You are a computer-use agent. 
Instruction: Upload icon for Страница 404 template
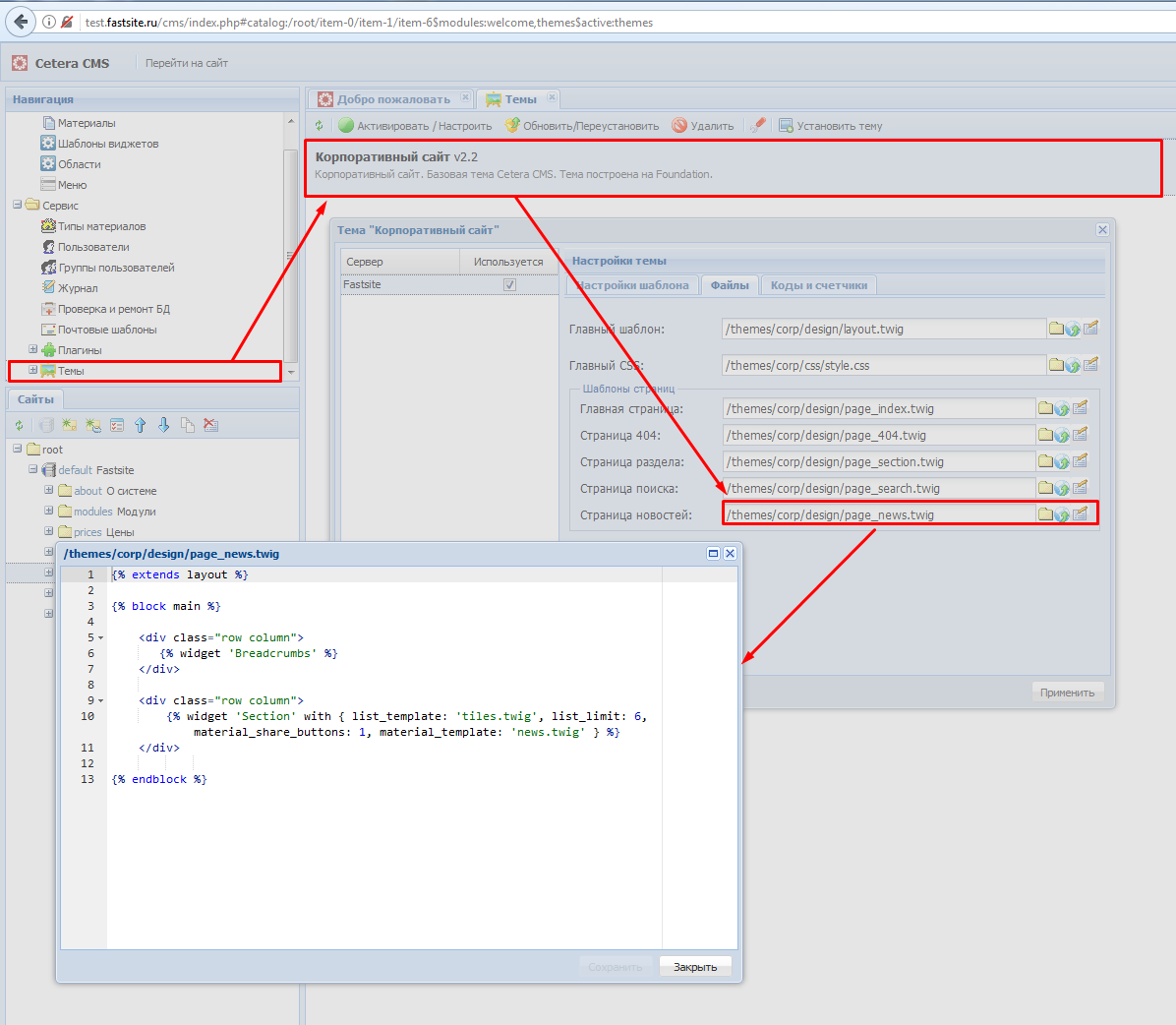(x=1062, y=435)
